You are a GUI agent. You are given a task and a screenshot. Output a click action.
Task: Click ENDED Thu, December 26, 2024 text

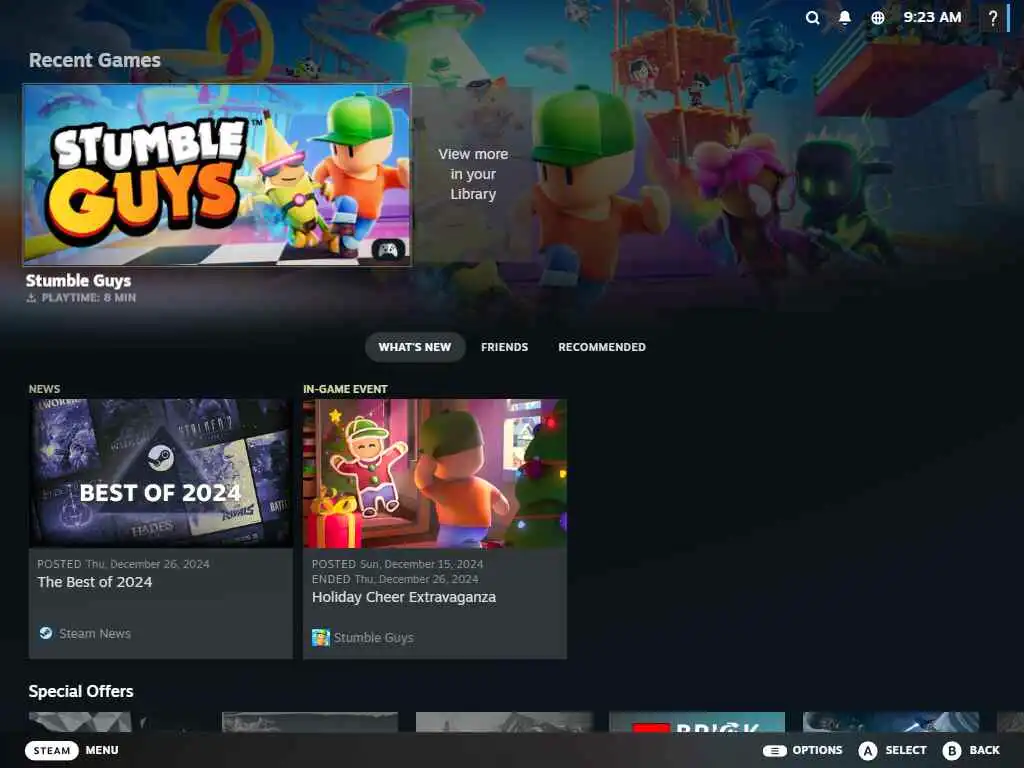click(395, 579)
